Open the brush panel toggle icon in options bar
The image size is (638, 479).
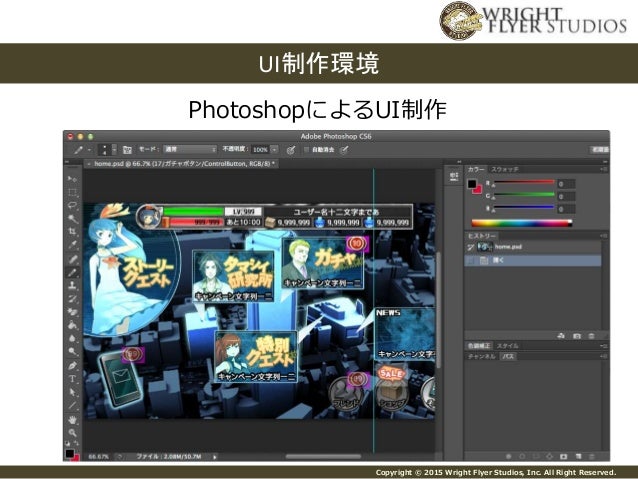click(x=127, y=150)
